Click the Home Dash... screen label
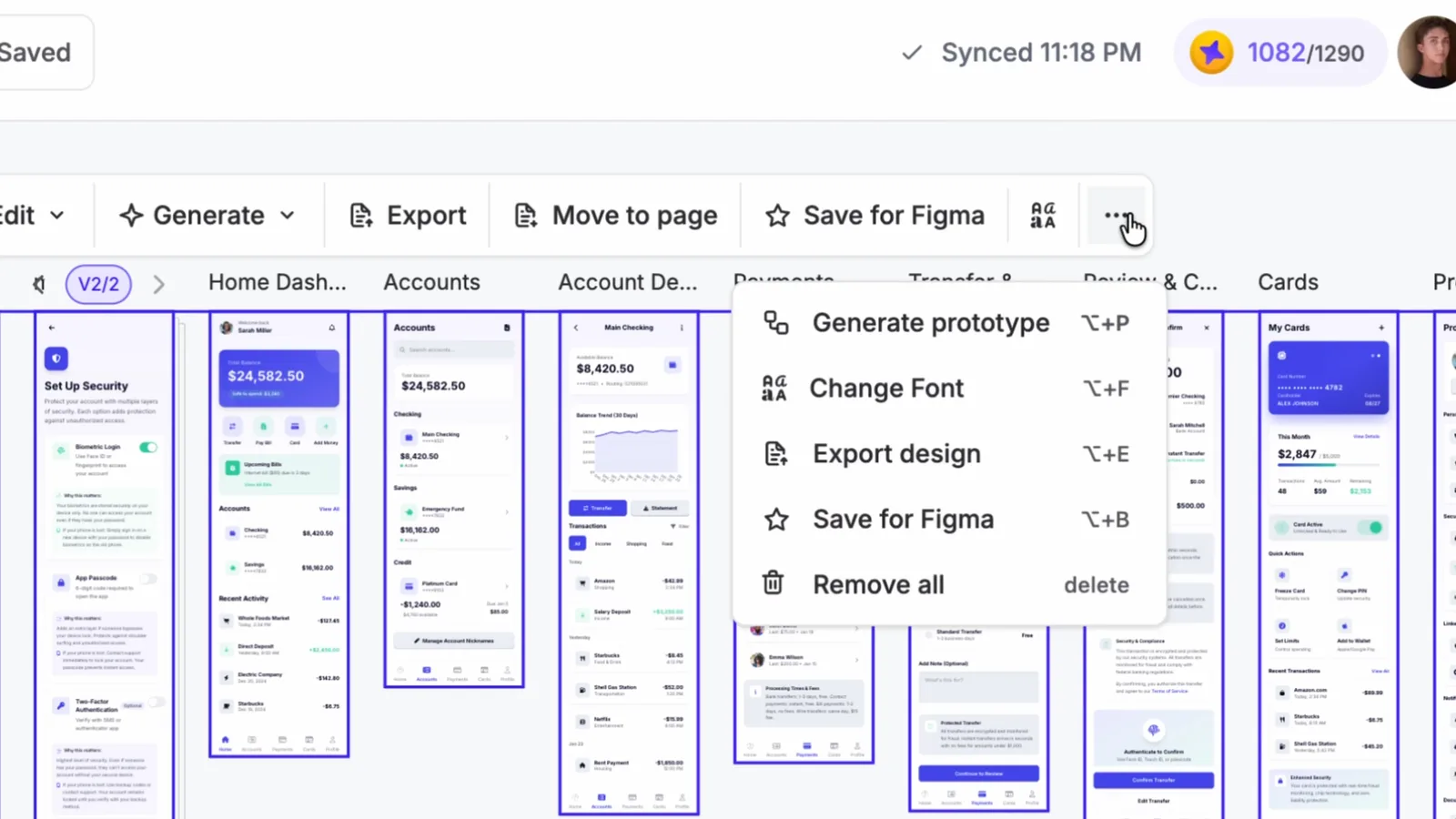The height and width of the screenshot is (819, 1456). coord(278,282)
